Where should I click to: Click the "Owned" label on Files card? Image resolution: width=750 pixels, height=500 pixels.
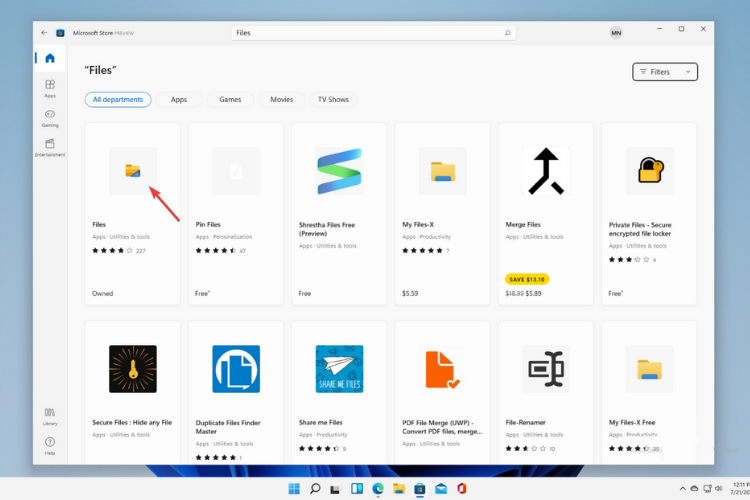102,293
